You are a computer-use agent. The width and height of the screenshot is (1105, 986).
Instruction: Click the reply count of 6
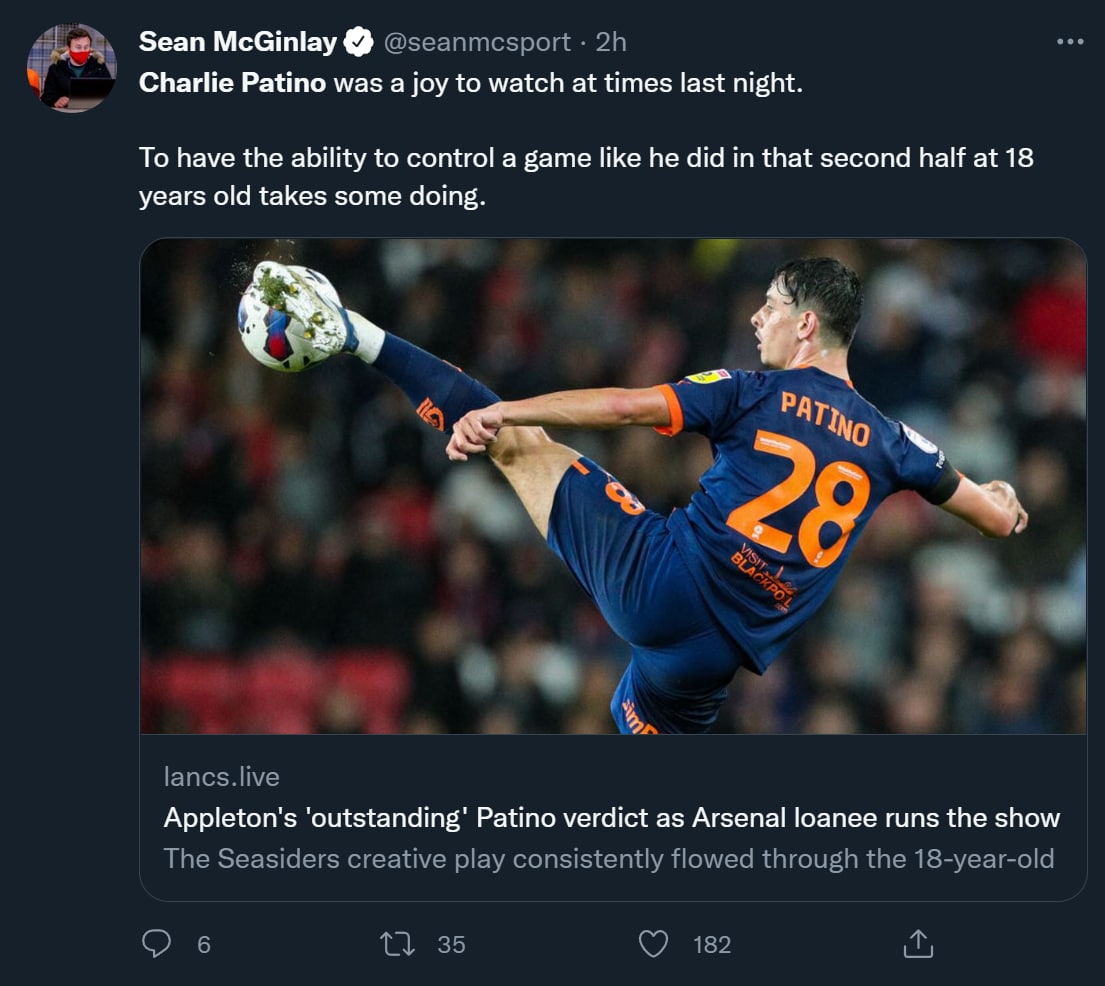point(204,944)
